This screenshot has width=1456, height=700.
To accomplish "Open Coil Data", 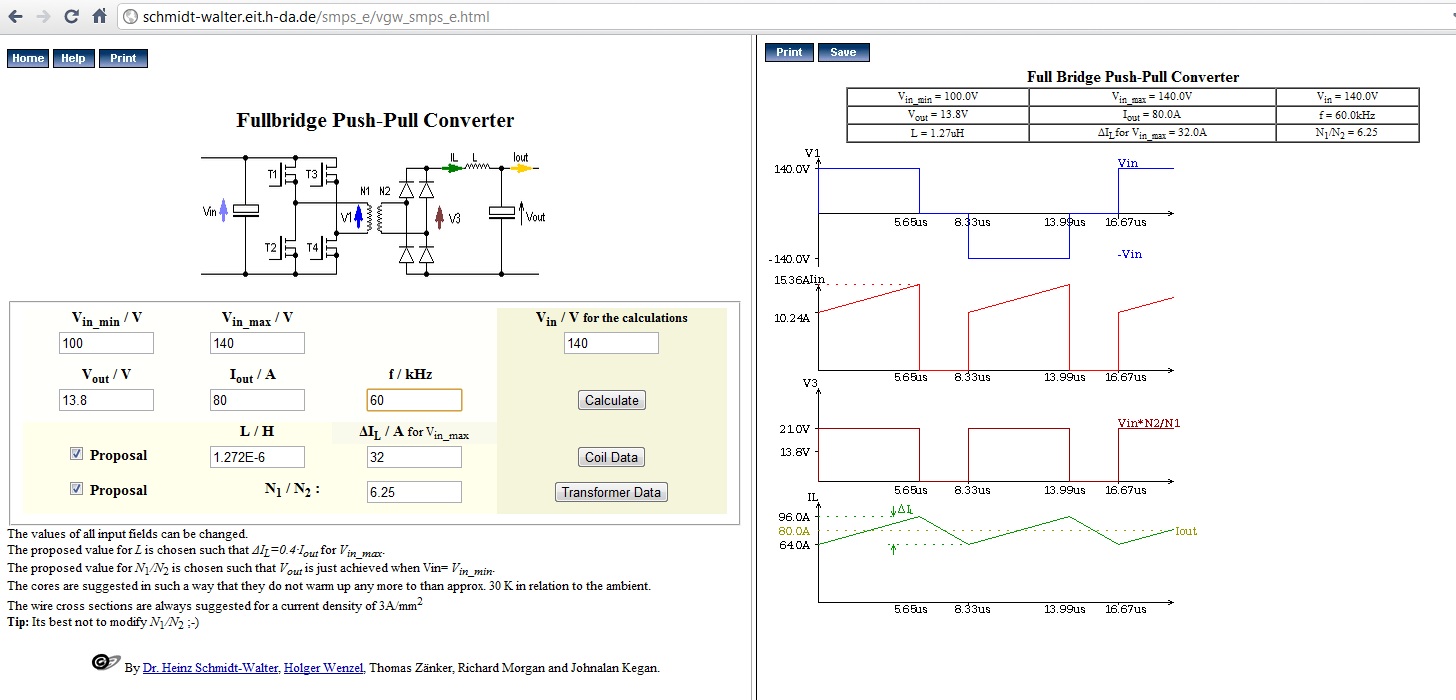I will (611, 457).
